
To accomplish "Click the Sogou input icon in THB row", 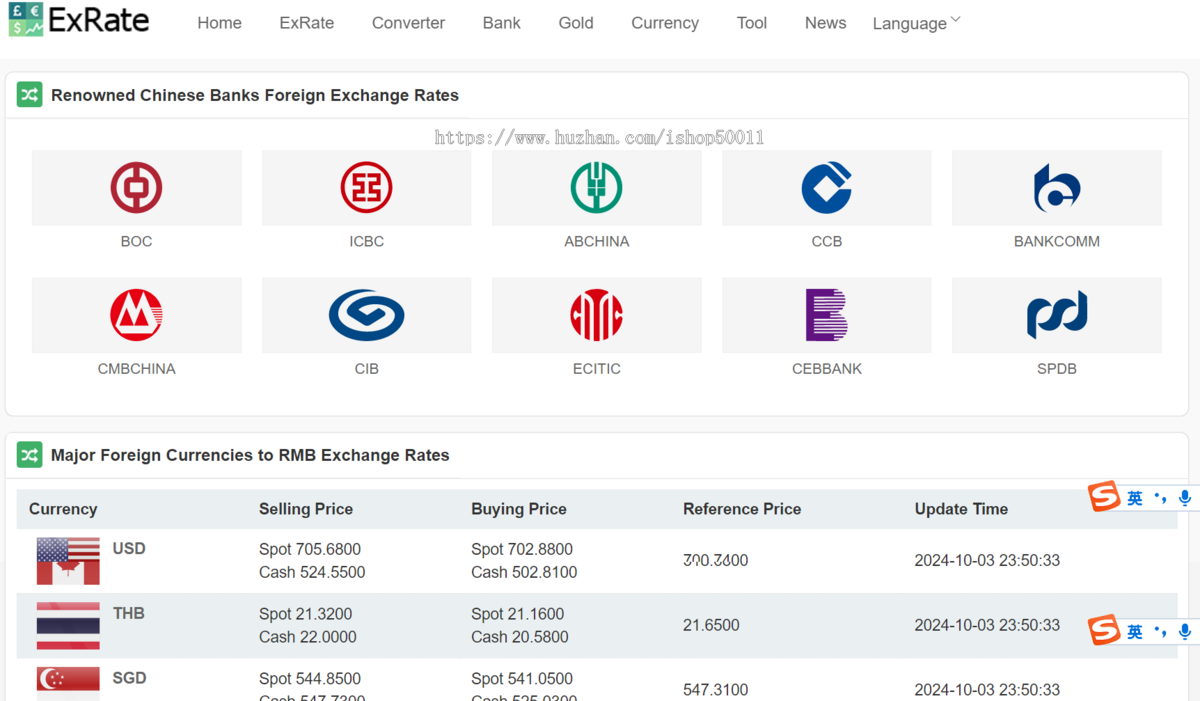I will point(1105,631).
